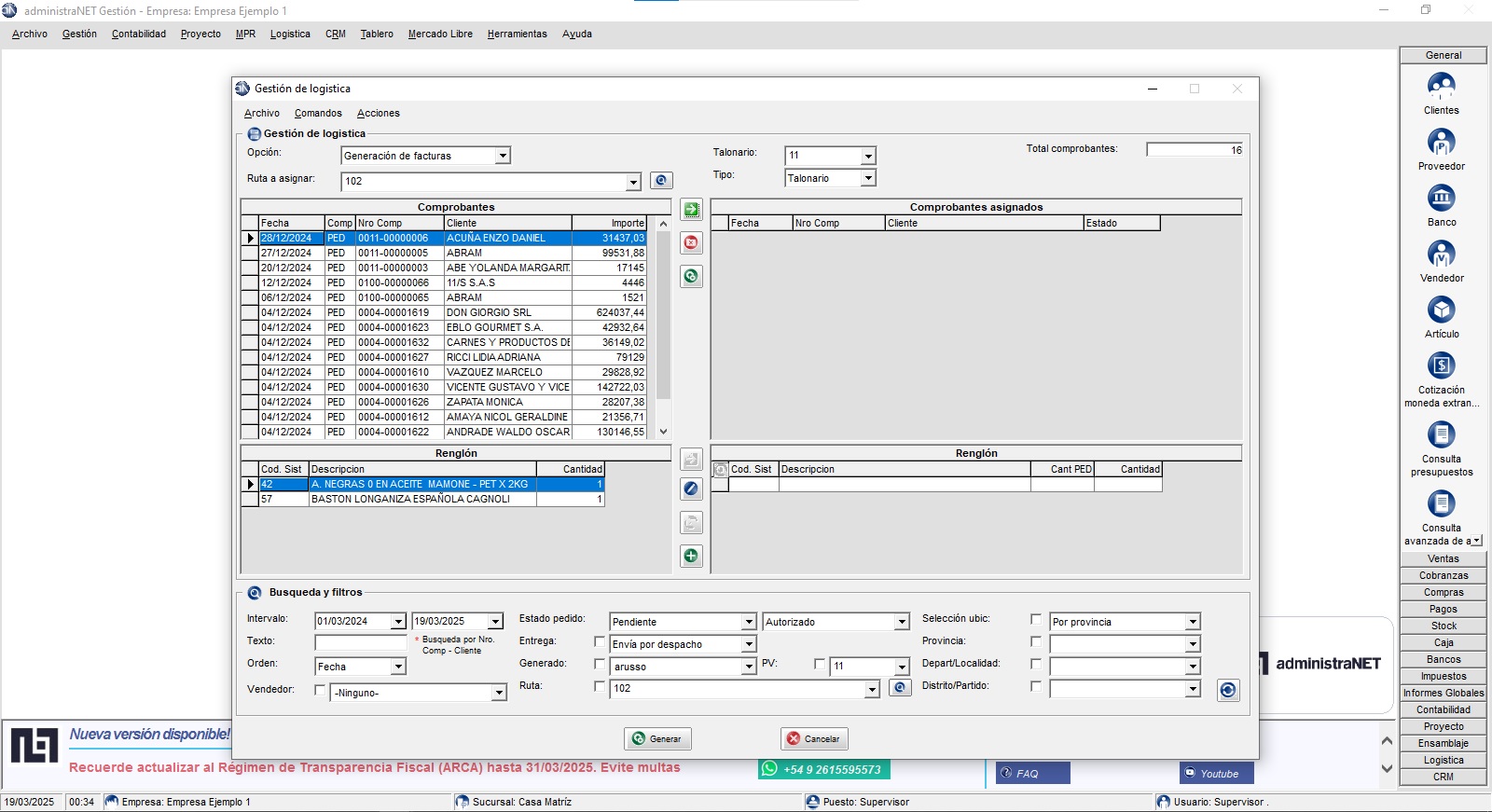Click the red remove comprobante icon

[x=691, y=243]
